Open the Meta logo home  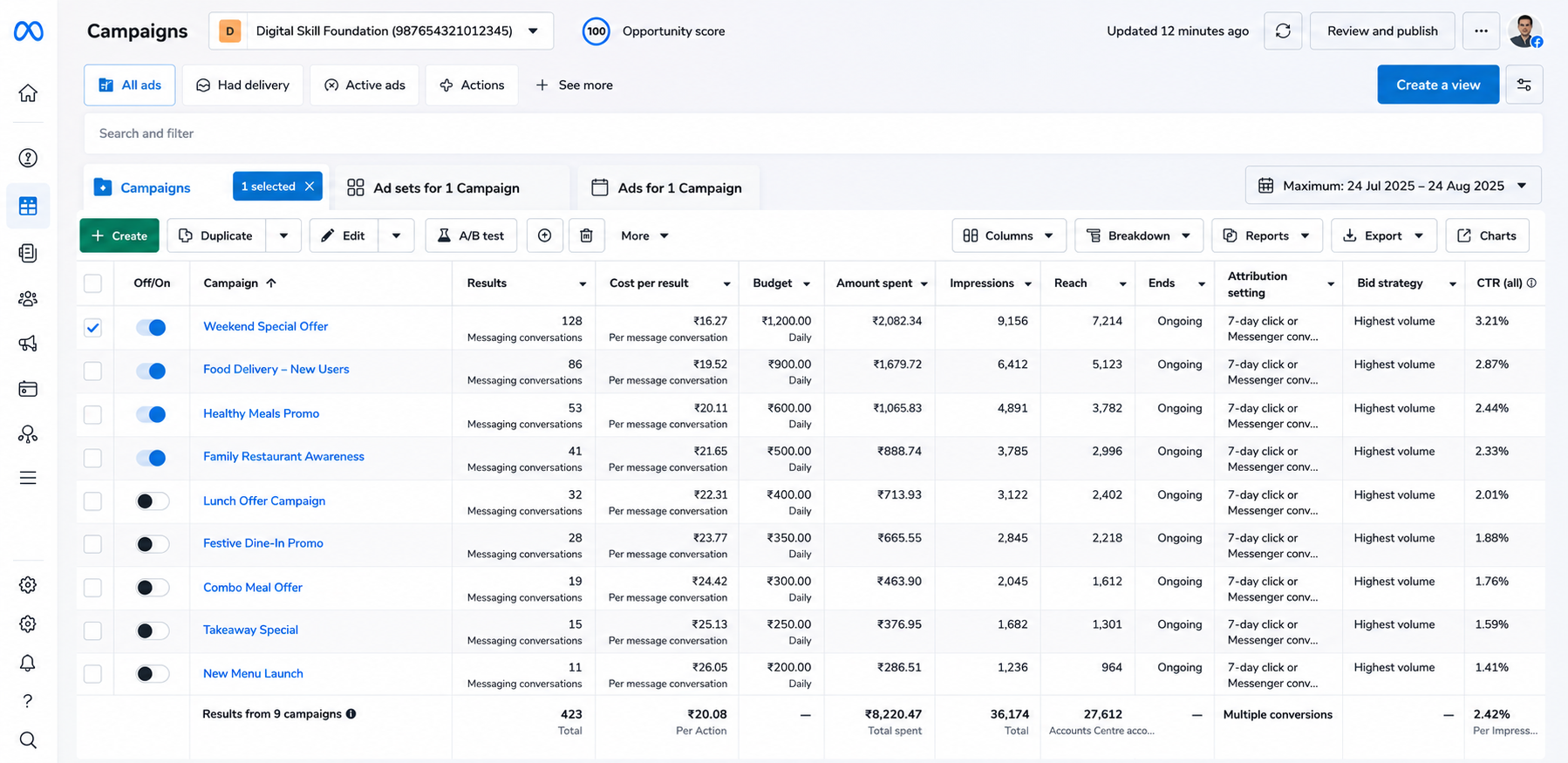tap(28, 31)
